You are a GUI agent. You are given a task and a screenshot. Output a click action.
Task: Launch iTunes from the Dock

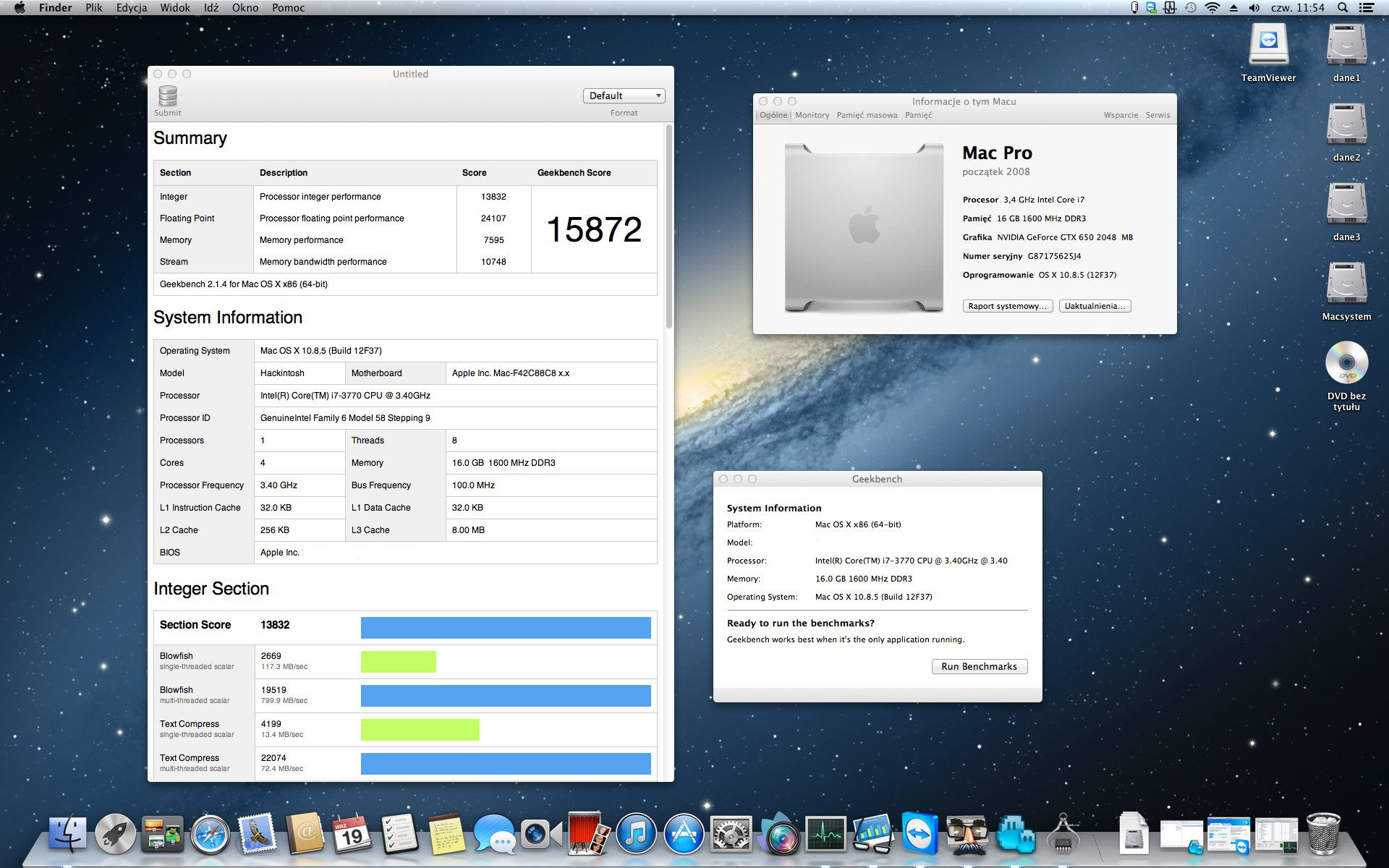(x=636, y=834)
